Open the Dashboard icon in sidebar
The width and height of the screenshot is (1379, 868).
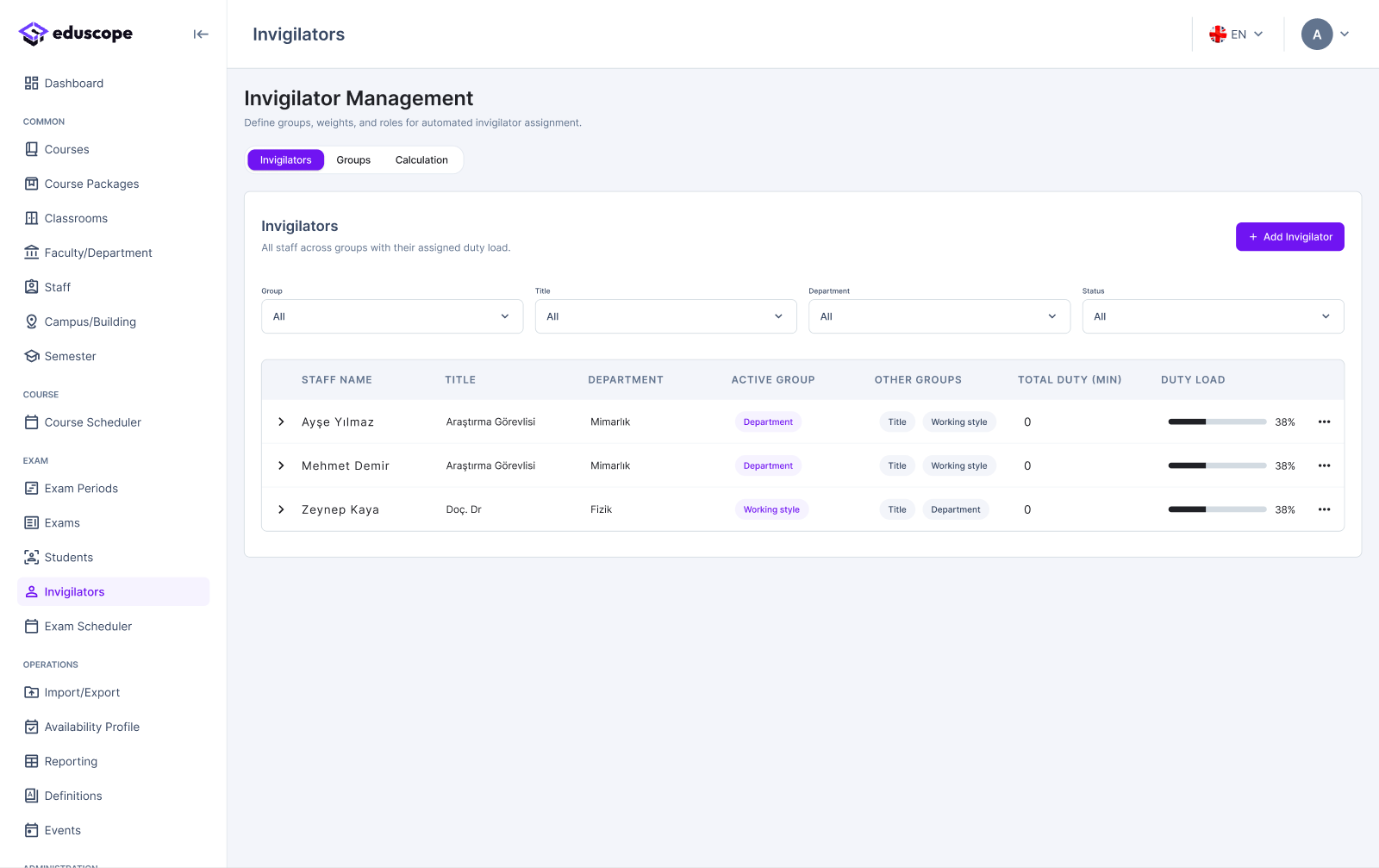tap(32, 83)
